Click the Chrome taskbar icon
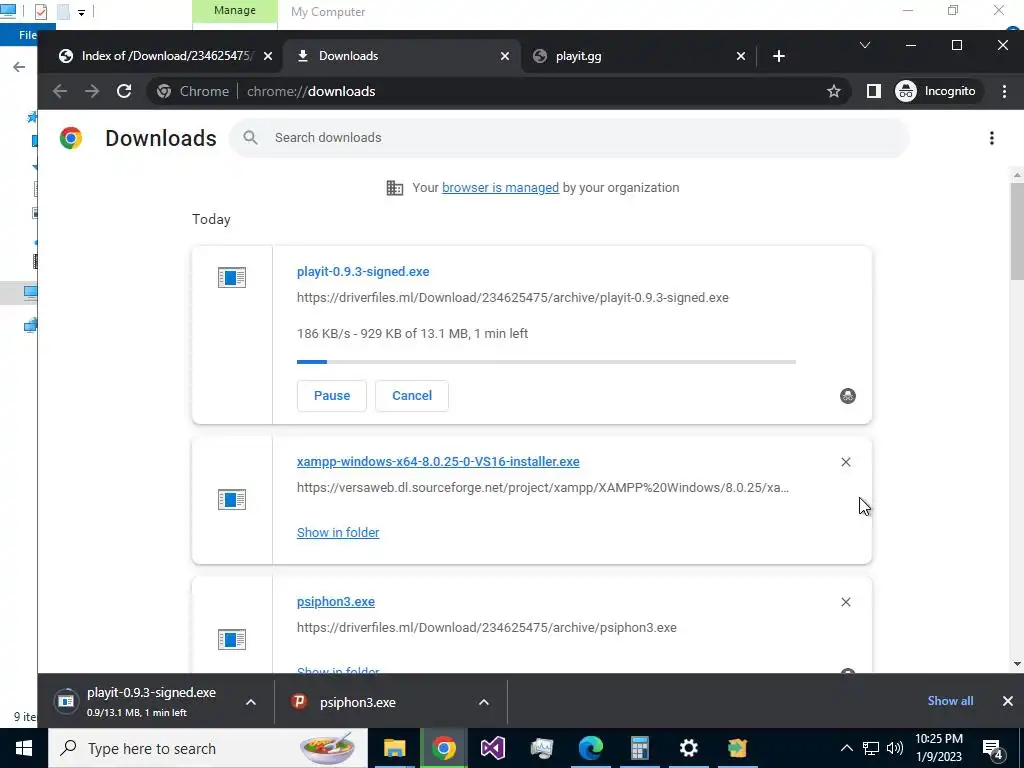 point(443,748)
